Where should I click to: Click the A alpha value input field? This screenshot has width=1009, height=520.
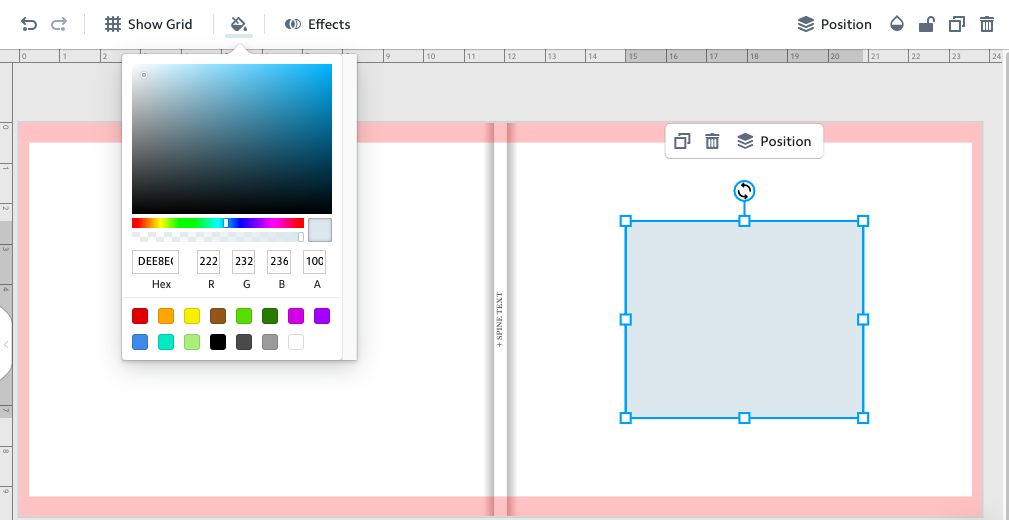314,262
